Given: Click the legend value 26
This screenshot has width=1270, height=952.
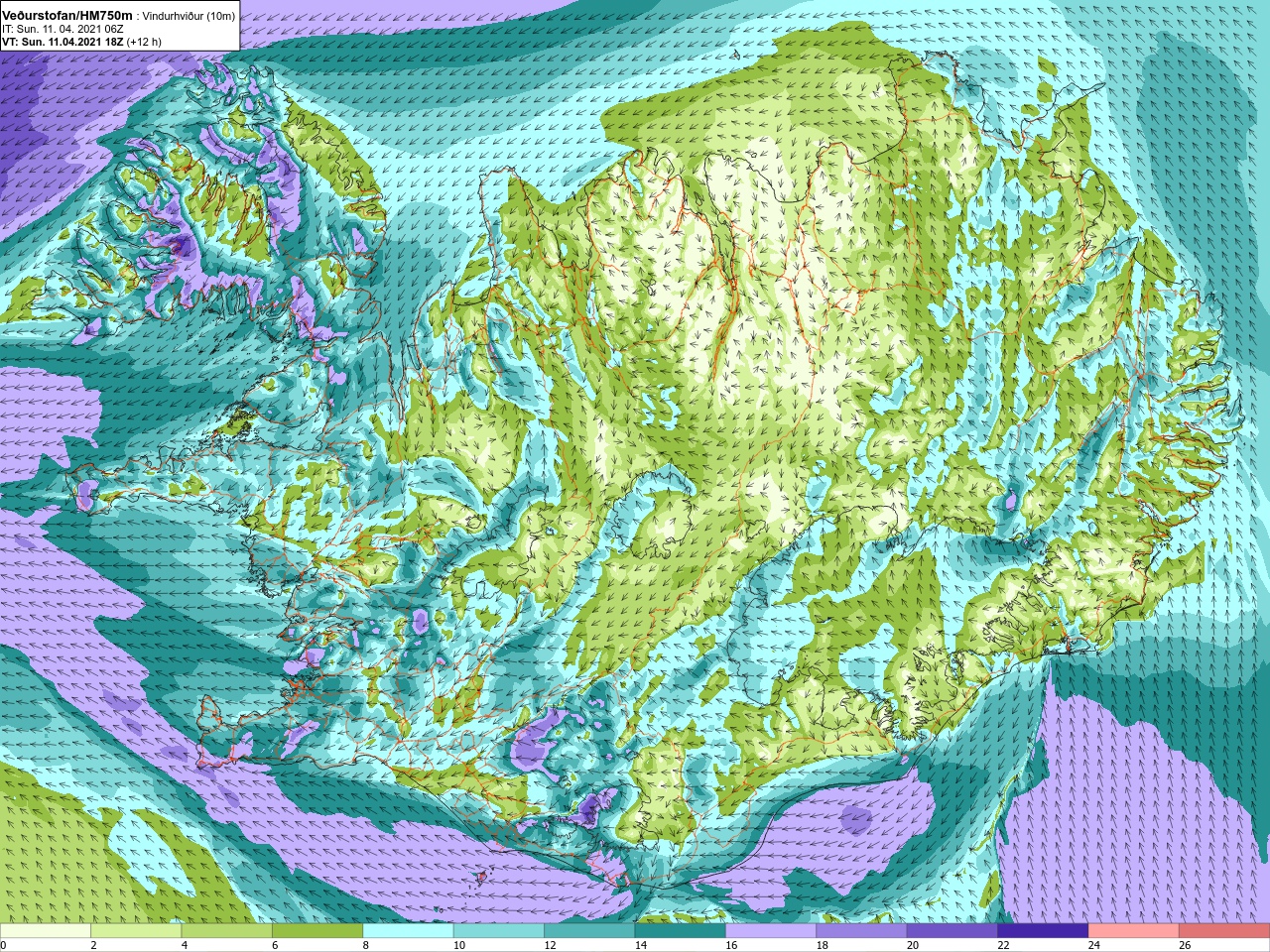Looking at the screenshot, I should (x=1185, y=945).
